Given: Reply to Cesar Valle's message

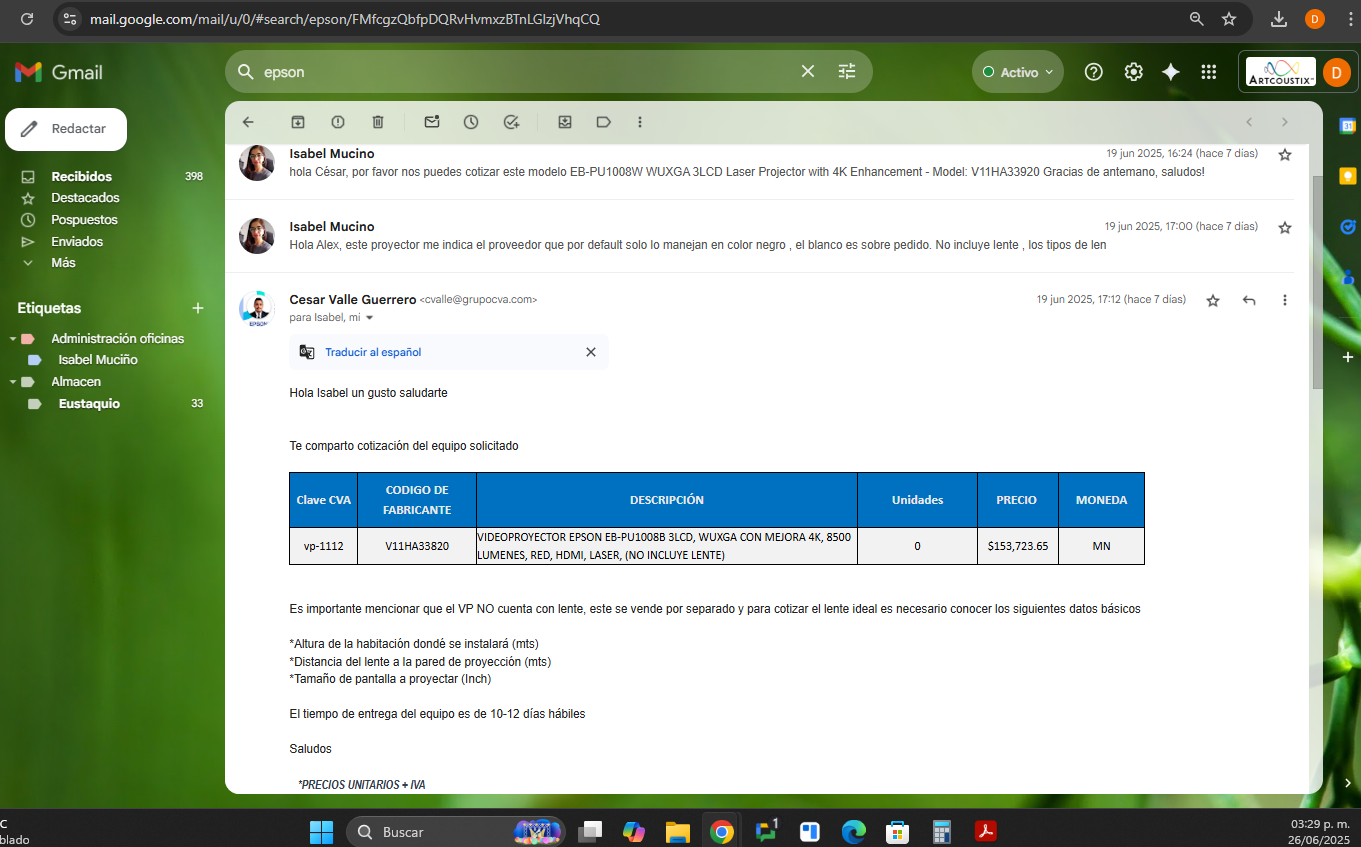Looking at the screenshot, I should coord(1249,300).
